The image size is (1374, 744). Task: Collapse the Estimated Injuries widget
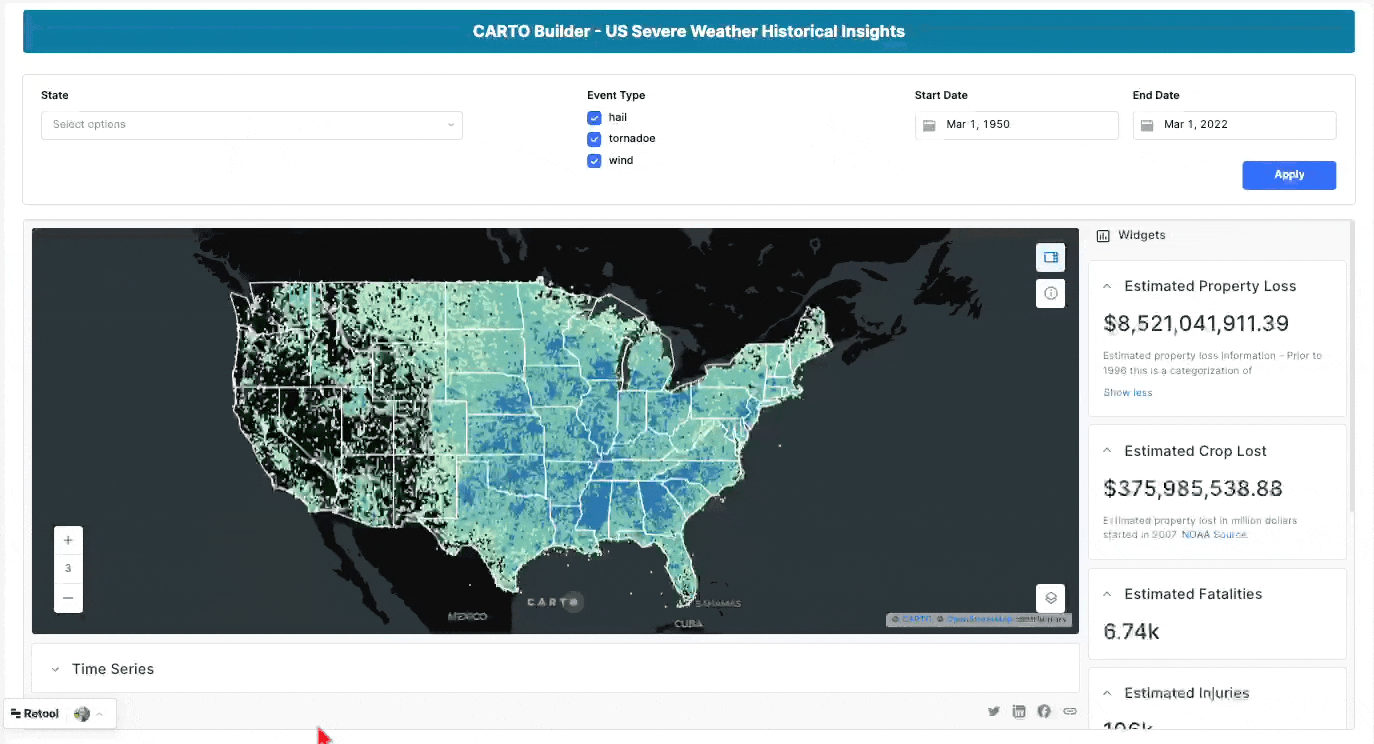(1107, 693)
